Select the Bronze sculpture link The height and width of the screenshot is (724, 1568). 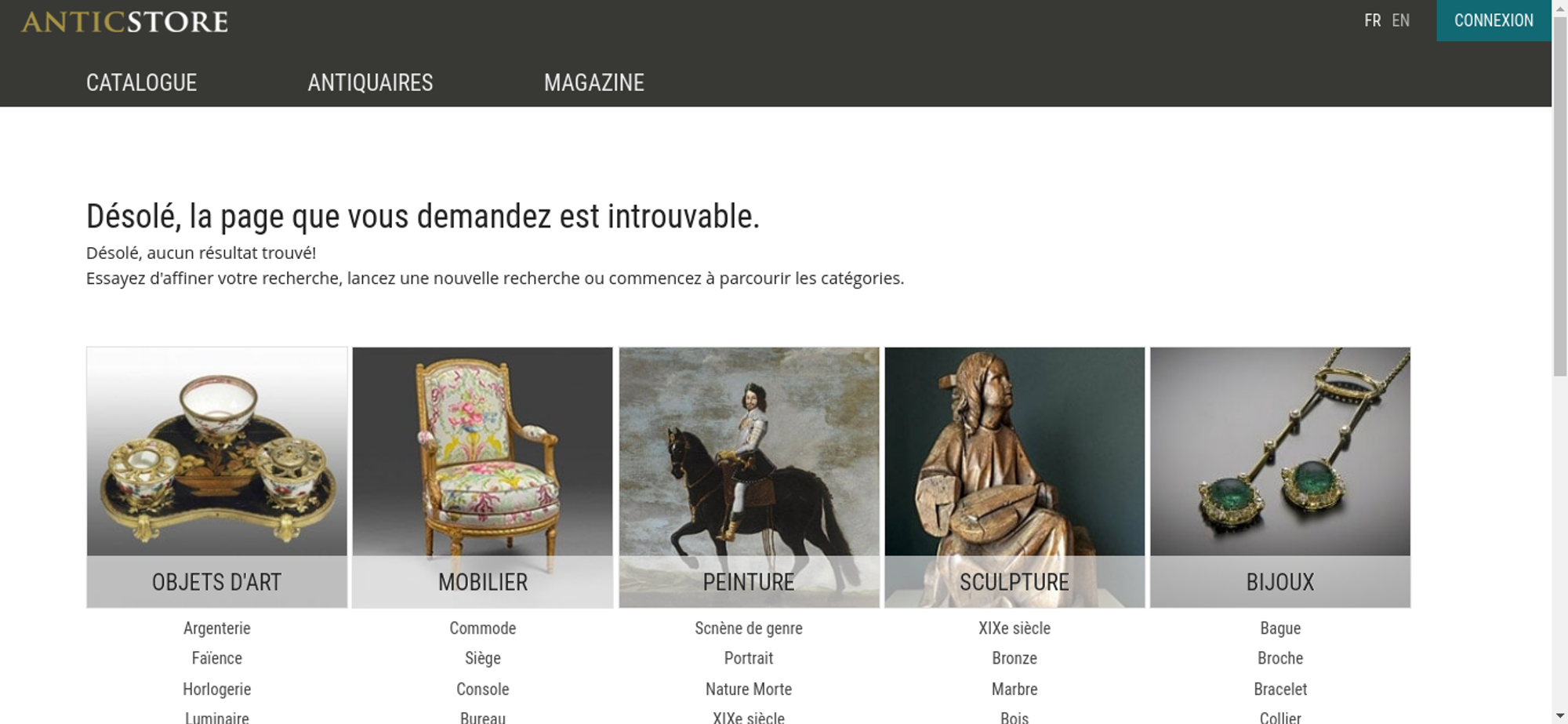tap(1014, 658)
